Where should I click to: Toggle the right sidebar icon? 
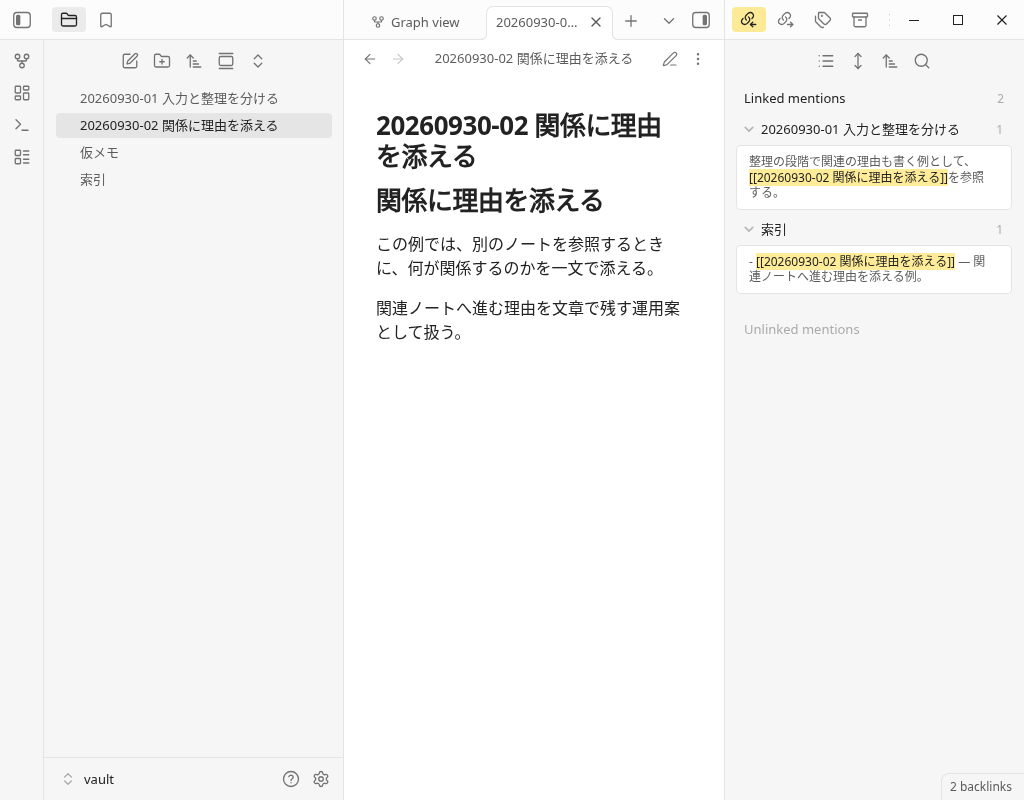click(x=701, y=20)
